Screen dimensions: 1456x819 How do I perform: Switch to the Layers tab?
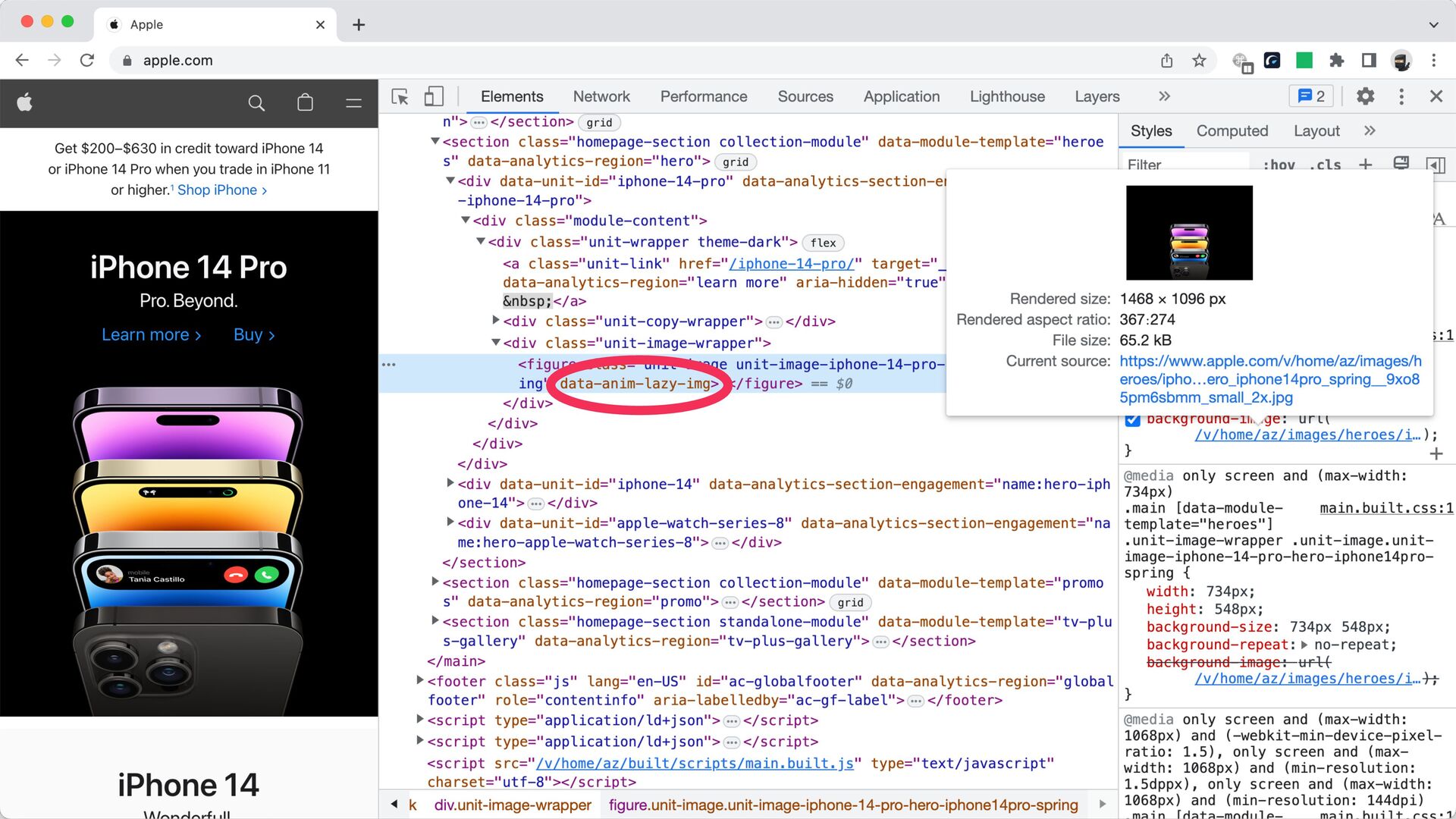point(1097,96)
